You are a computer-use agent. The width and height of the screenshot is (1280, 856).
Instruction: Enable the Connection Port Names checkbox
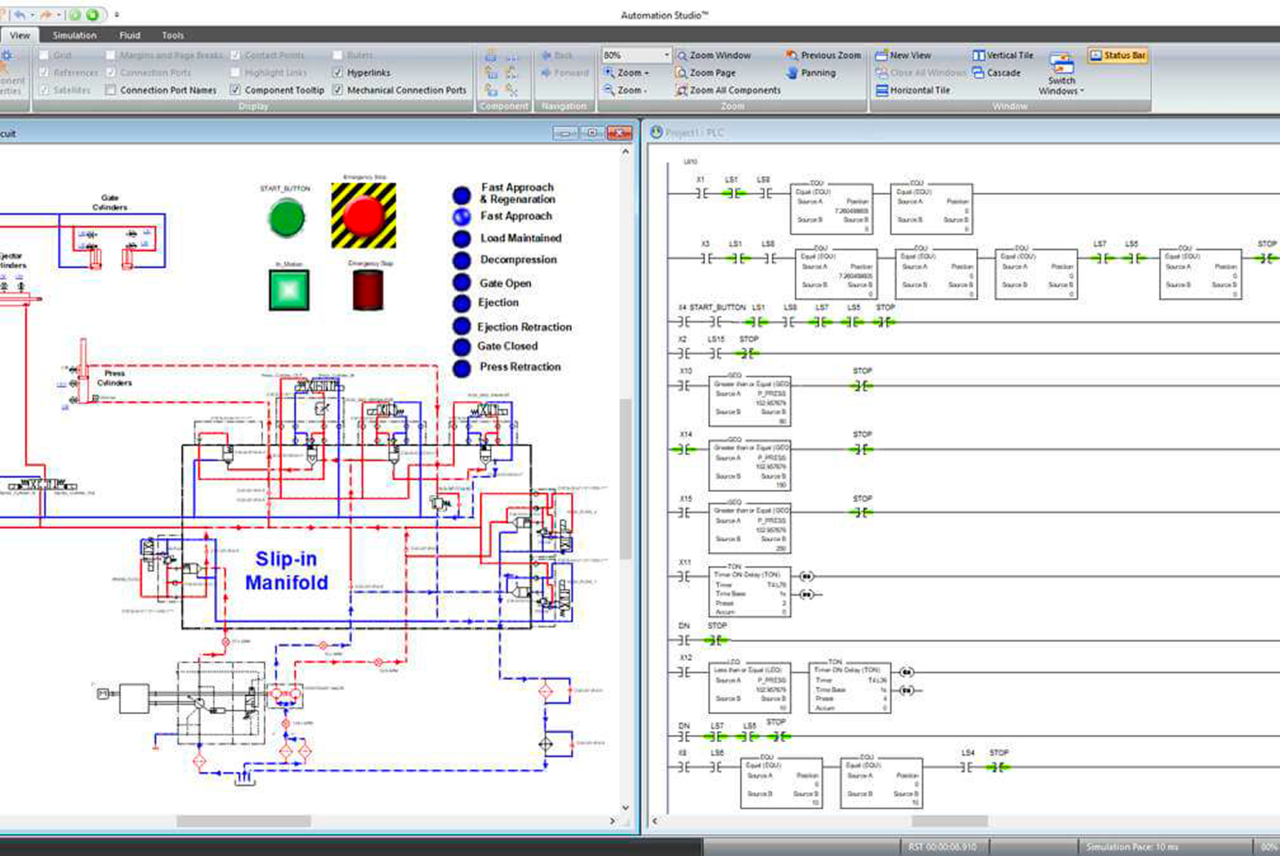pos(111,90)
